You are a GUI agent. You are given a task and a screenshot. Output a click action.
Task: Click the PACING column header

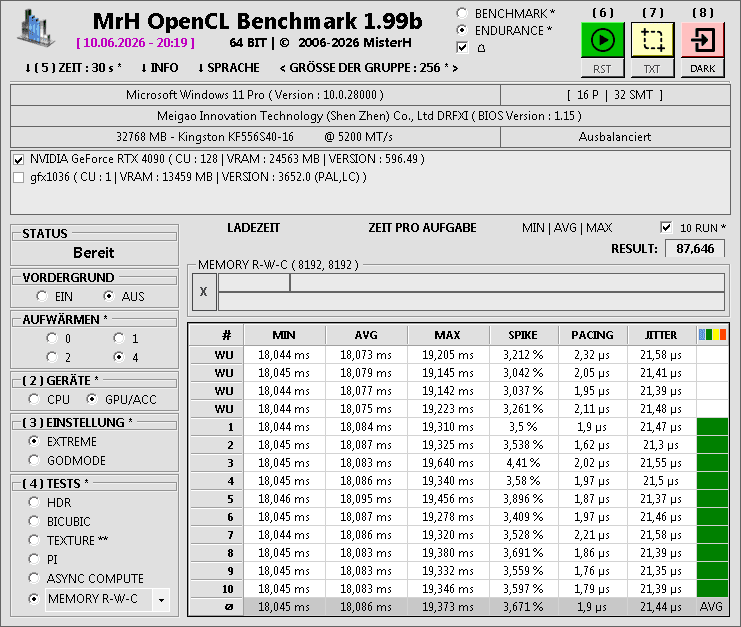pyautogui.click(x=592, y=335)
